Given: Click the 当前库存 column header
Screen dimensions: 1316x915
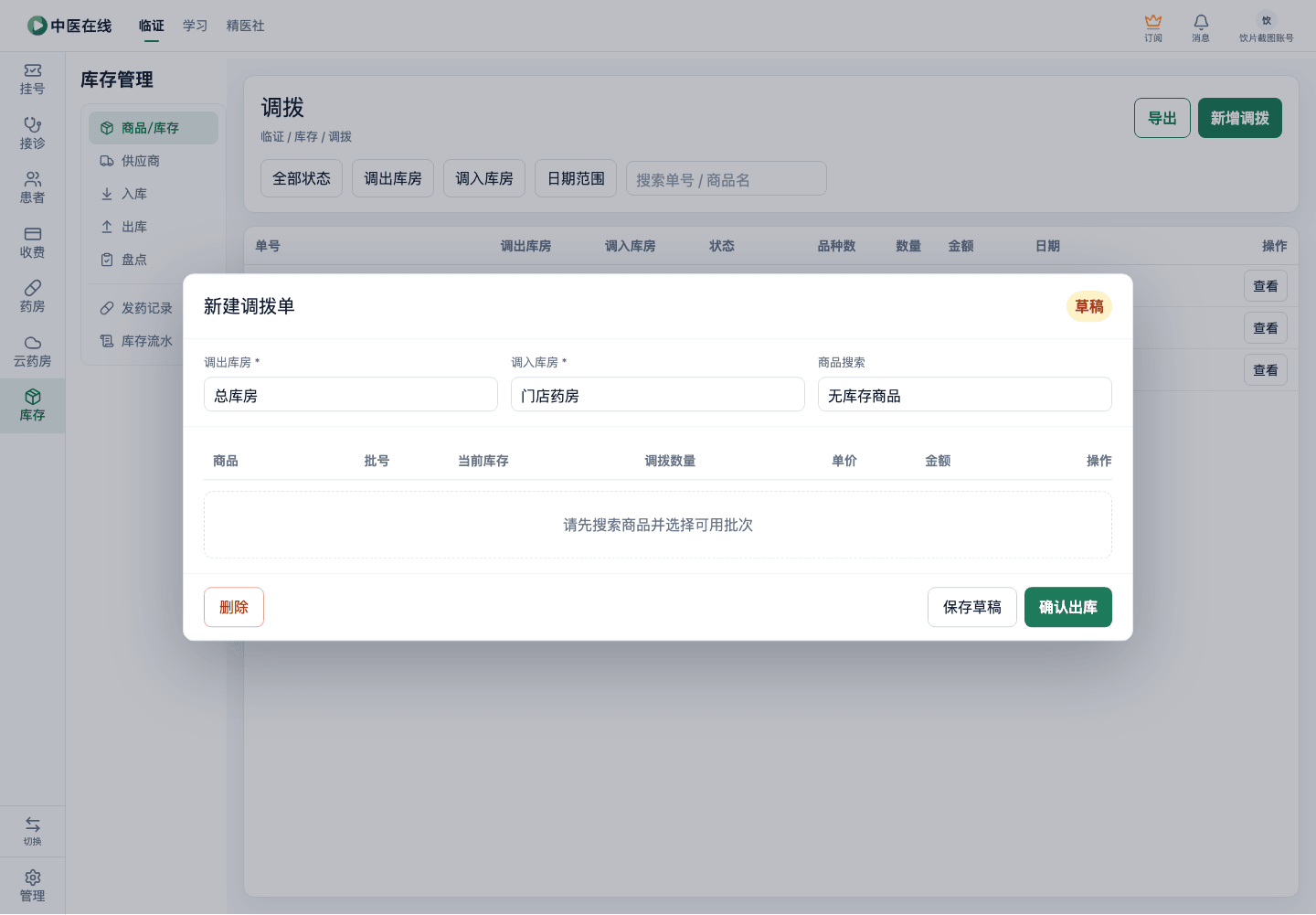Looking at the screenshot, I should (x=483, y=461).
